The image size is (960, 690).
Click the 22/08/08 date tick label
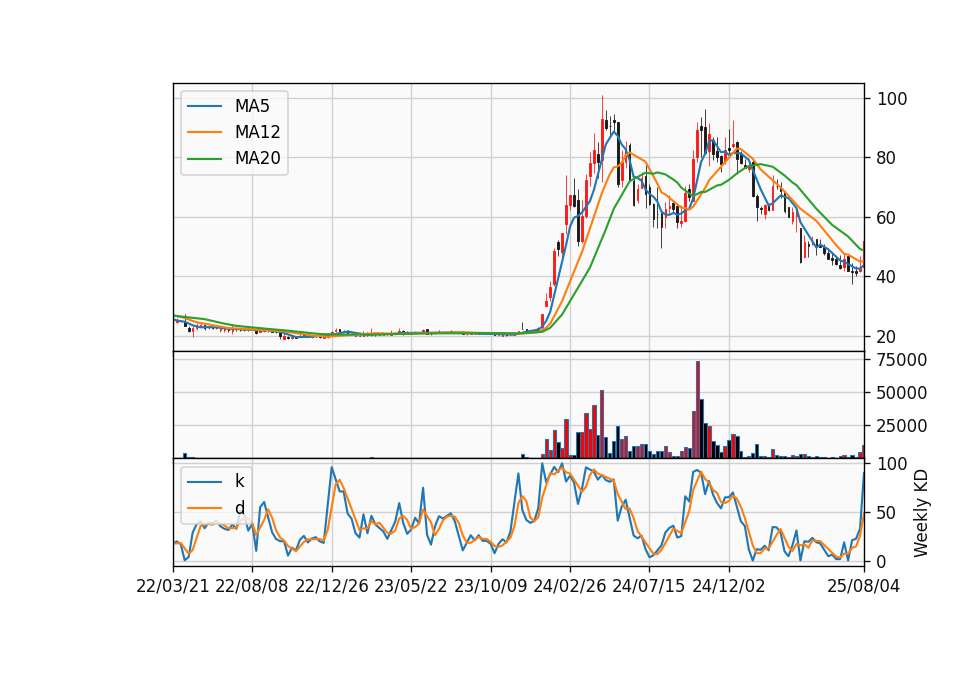coord(252,586)
